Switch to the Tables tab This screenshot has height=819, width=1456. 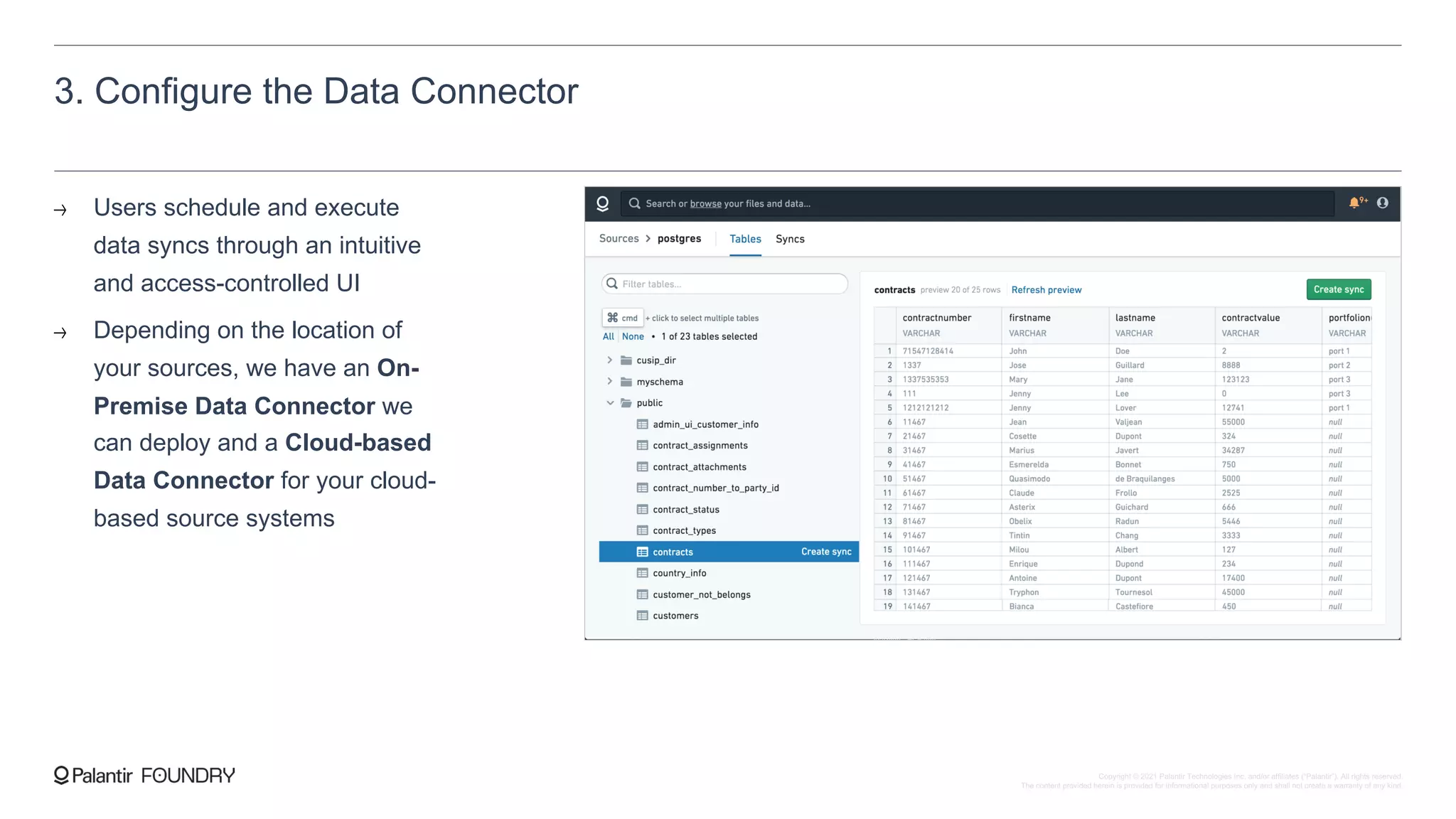[745, 239]
